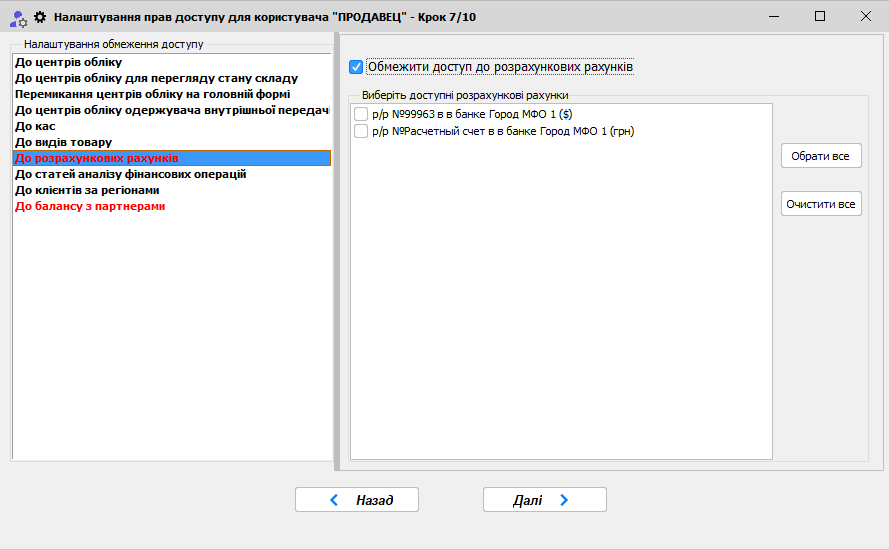Open 'До статей аналізу фінансових операцій'
Viewport: 889px width, 550px height.
130,174
